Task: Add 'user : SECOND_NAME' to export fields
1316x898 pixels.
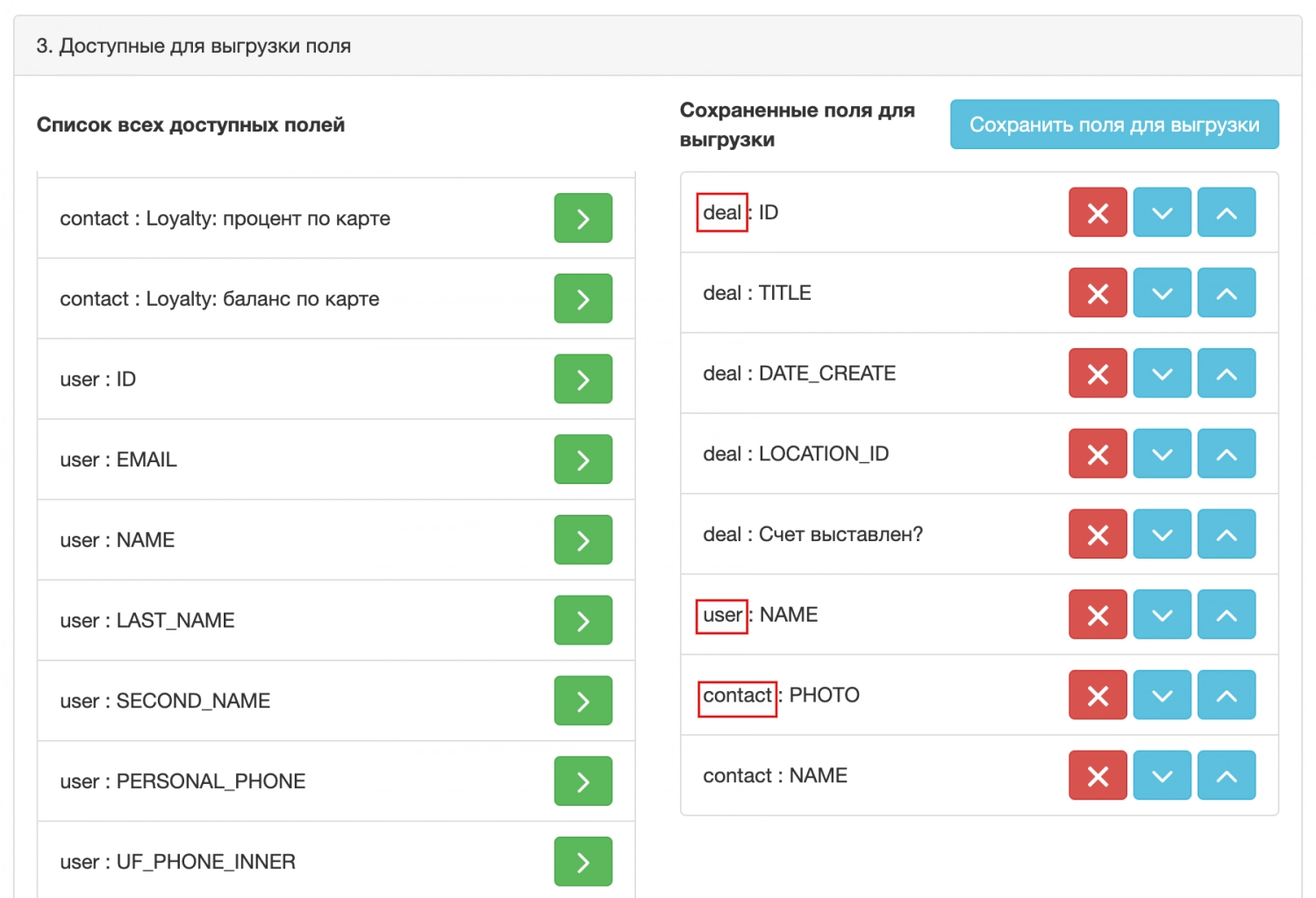Action: [583, 701]
